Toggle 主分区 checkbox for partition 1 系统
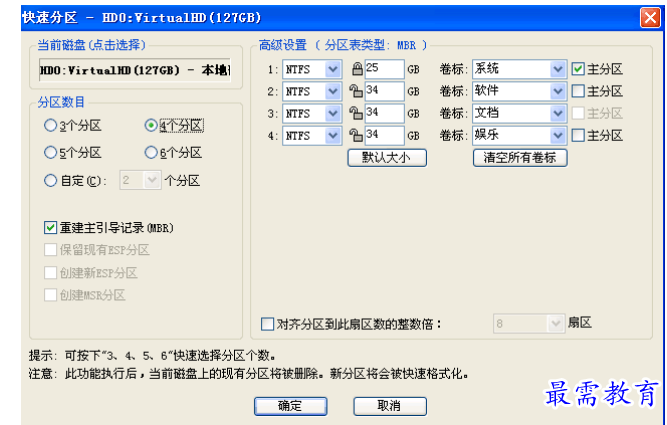Viewport: 667px width, 425px height. (x=578, y=69)
